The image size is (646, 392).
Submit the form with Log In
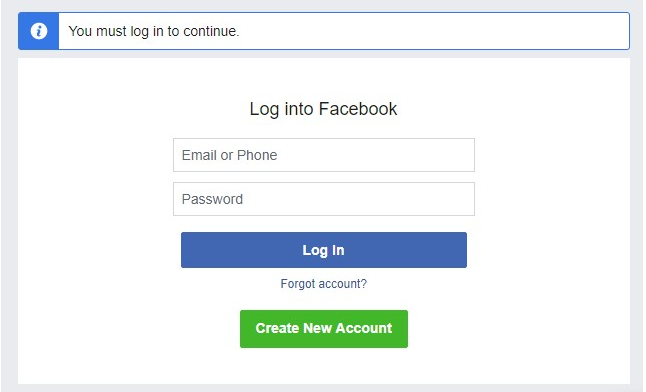324,250
